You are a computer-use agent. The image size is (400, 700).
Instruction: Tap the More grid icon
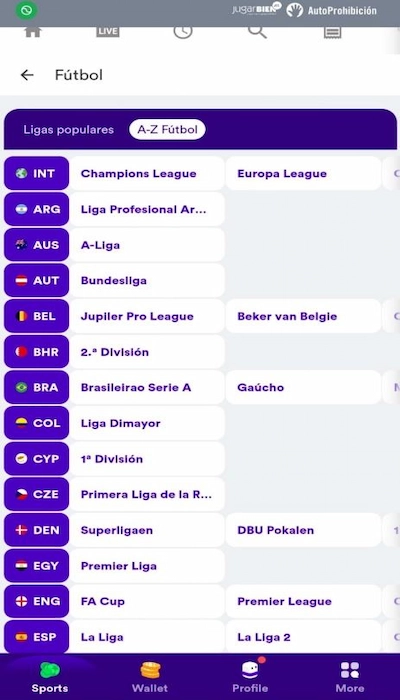click(350, 670)
